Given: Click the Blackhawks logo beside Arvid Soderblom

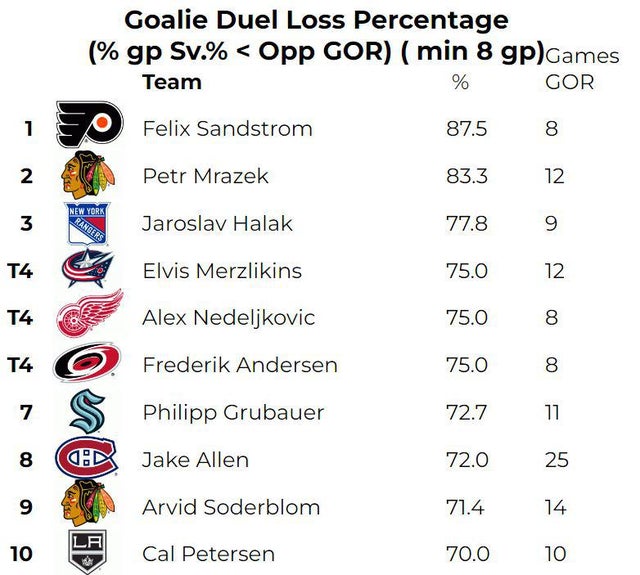Looking at the screenshot, I should coord(88,506).
